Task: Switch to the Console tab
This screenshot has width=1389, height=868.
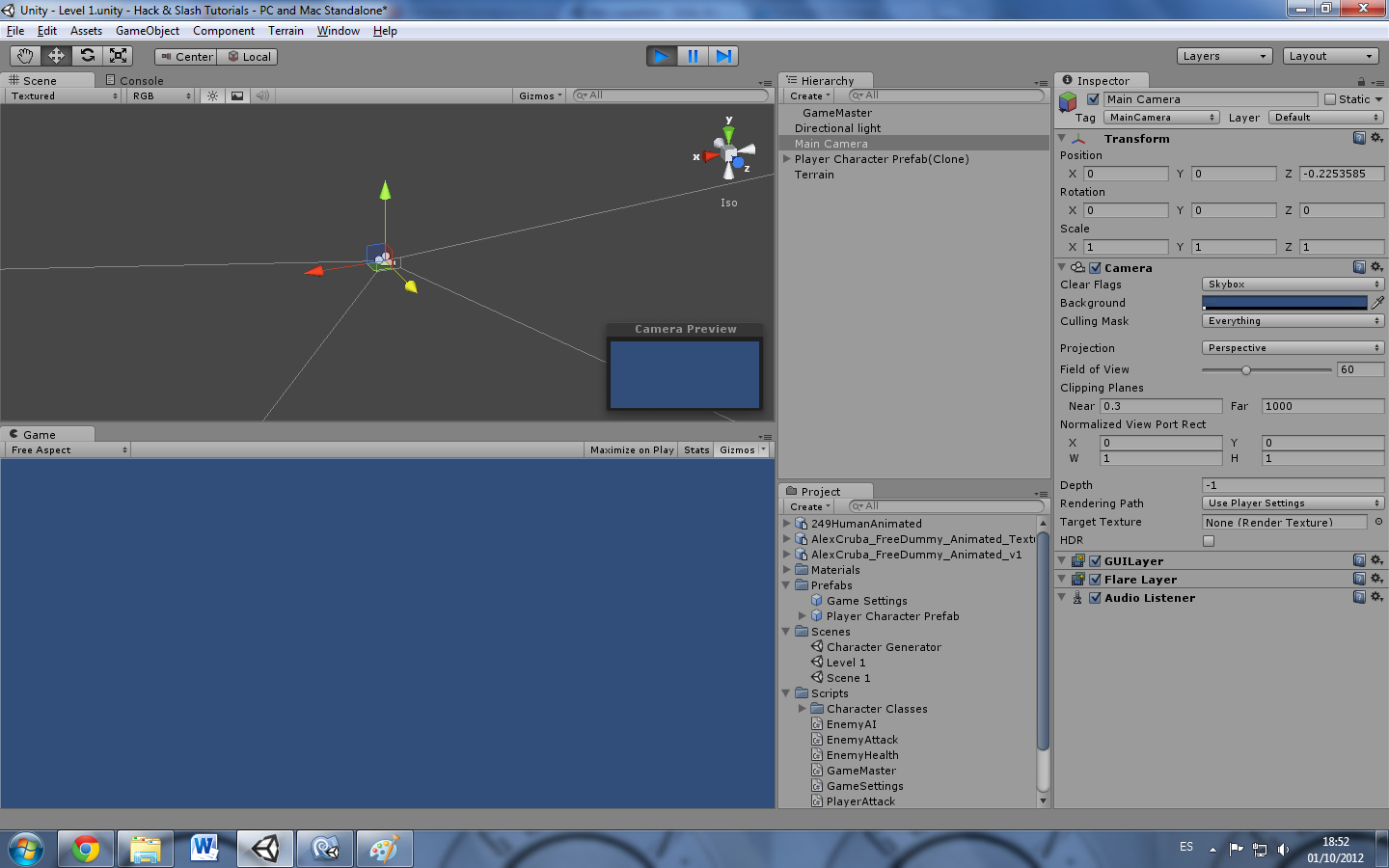Action: [134, 81]
